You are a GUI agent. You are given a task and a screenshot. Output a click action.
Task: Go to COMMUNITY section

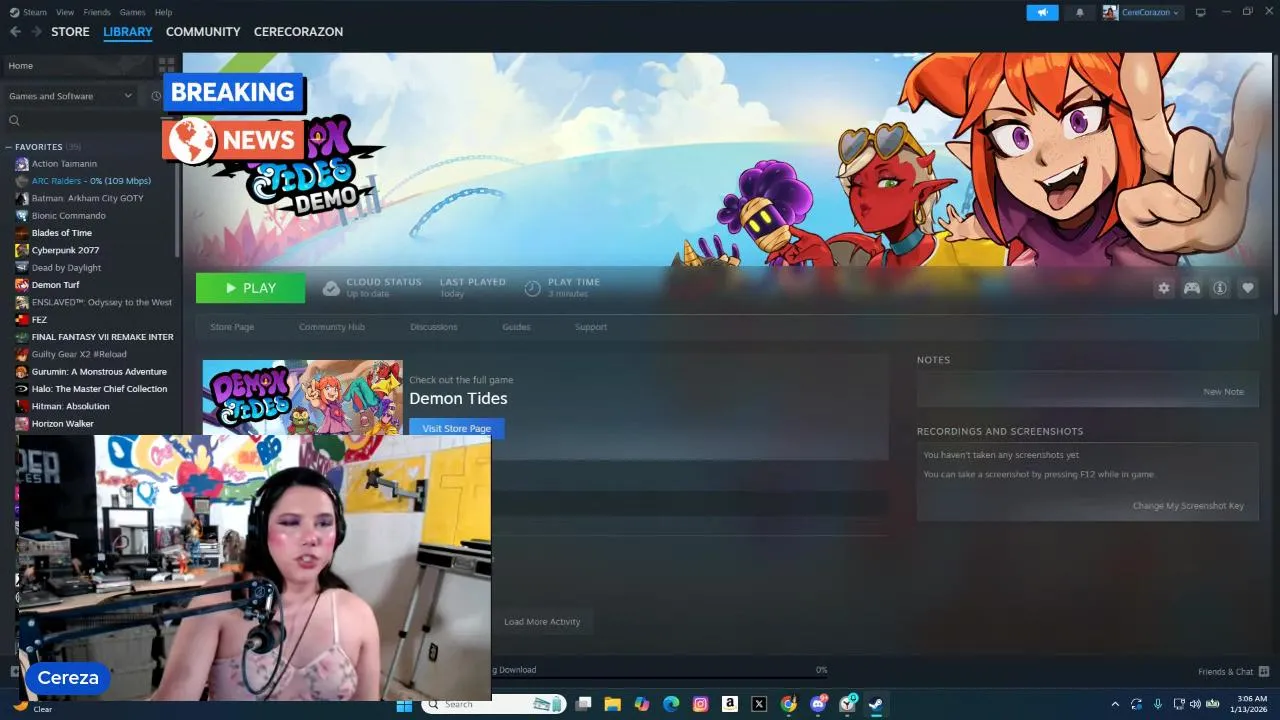[203, 32]
